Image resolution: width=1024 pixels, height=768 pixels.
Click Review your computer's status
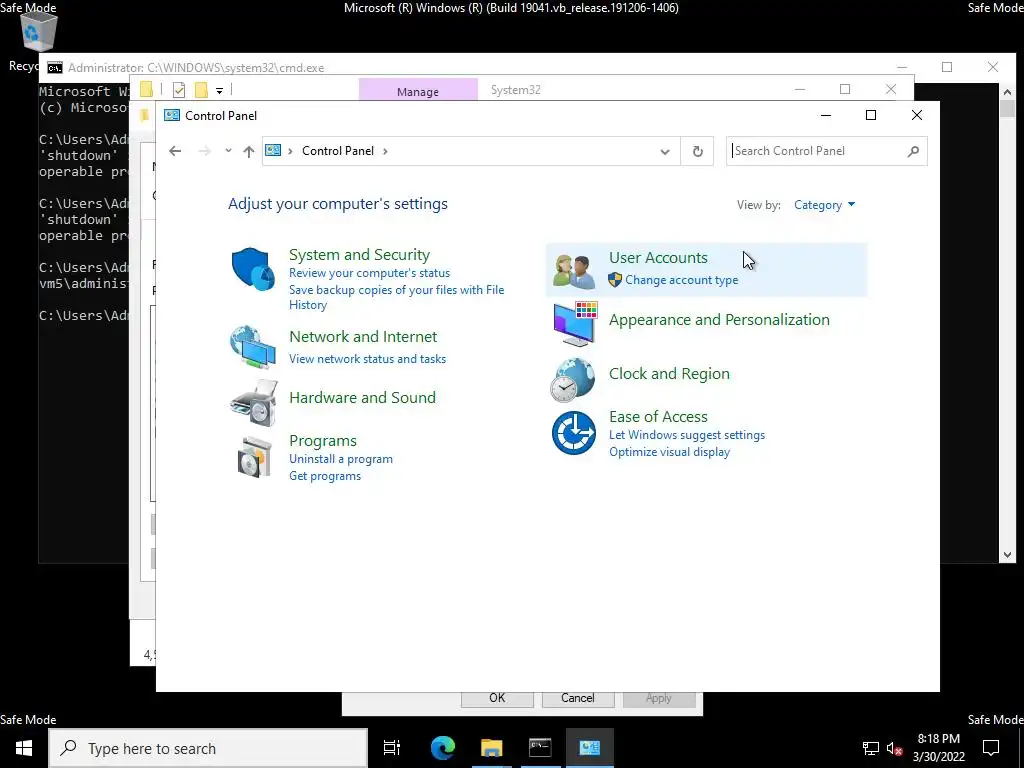[370, 273]
